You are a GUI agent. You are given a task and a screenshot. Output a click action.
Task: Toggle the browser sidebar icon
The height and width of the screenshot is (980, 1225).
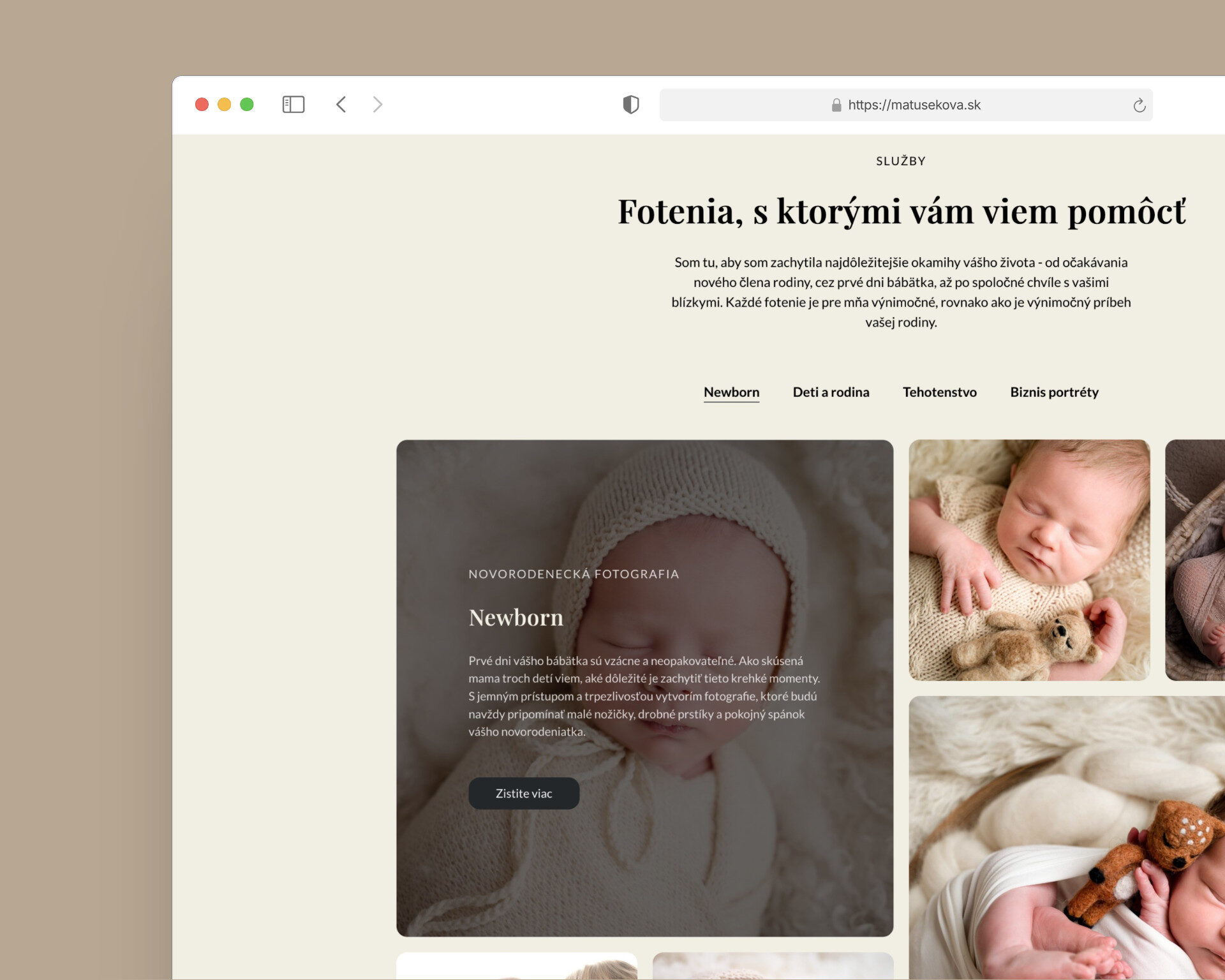[293, 105]
